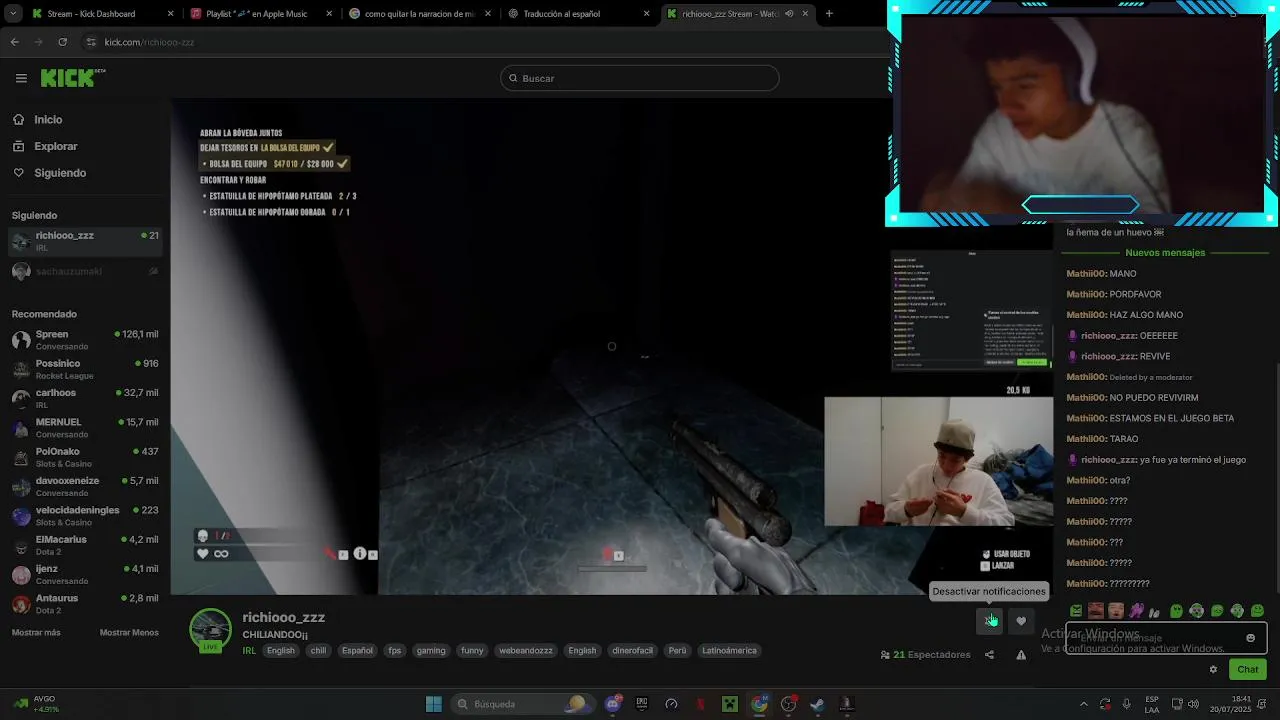
Task: Click the IRL category link
Action: click(x=249, y=651)
